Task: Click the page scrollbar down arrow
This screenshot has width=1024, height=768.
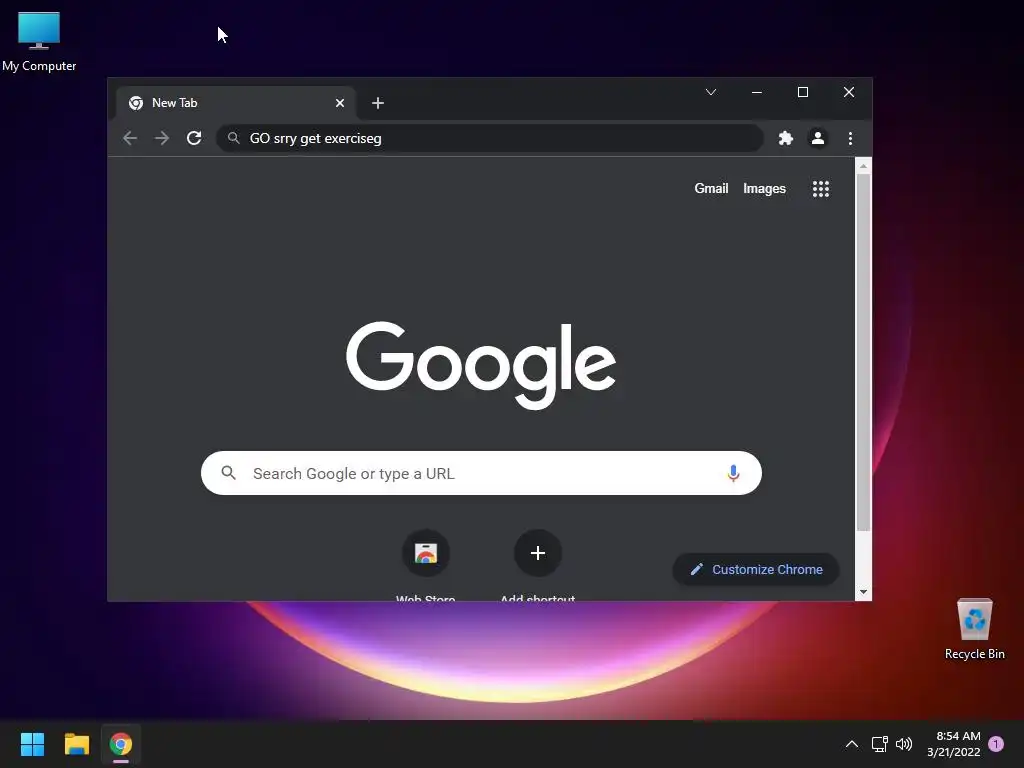Action: click(863, 592)
